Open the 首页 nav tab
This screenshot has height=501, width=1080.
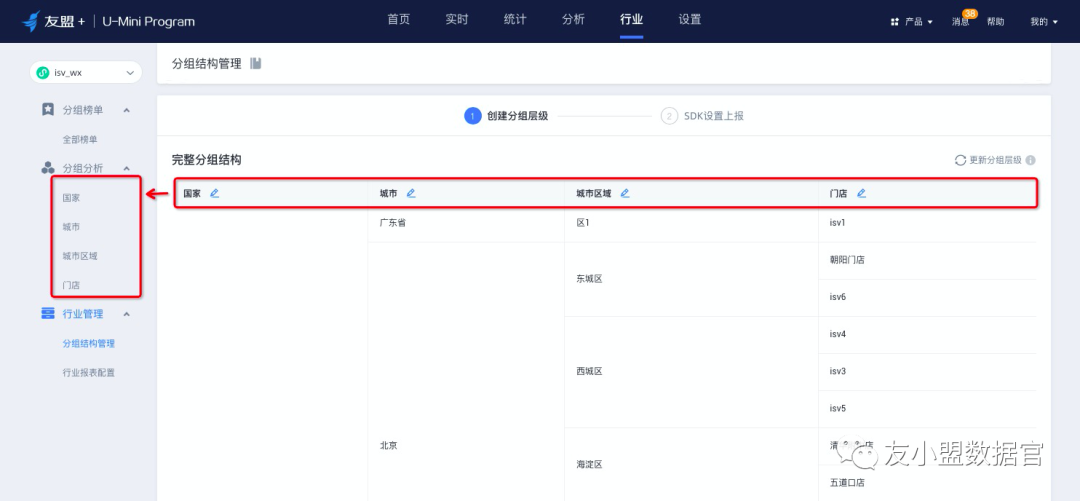399,19
